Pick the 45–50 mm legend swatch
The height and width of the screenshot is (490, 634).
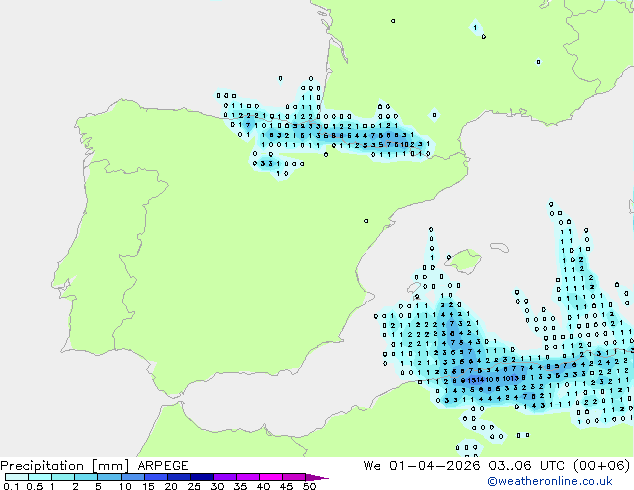pyautogui.click(x=294, y=477)
